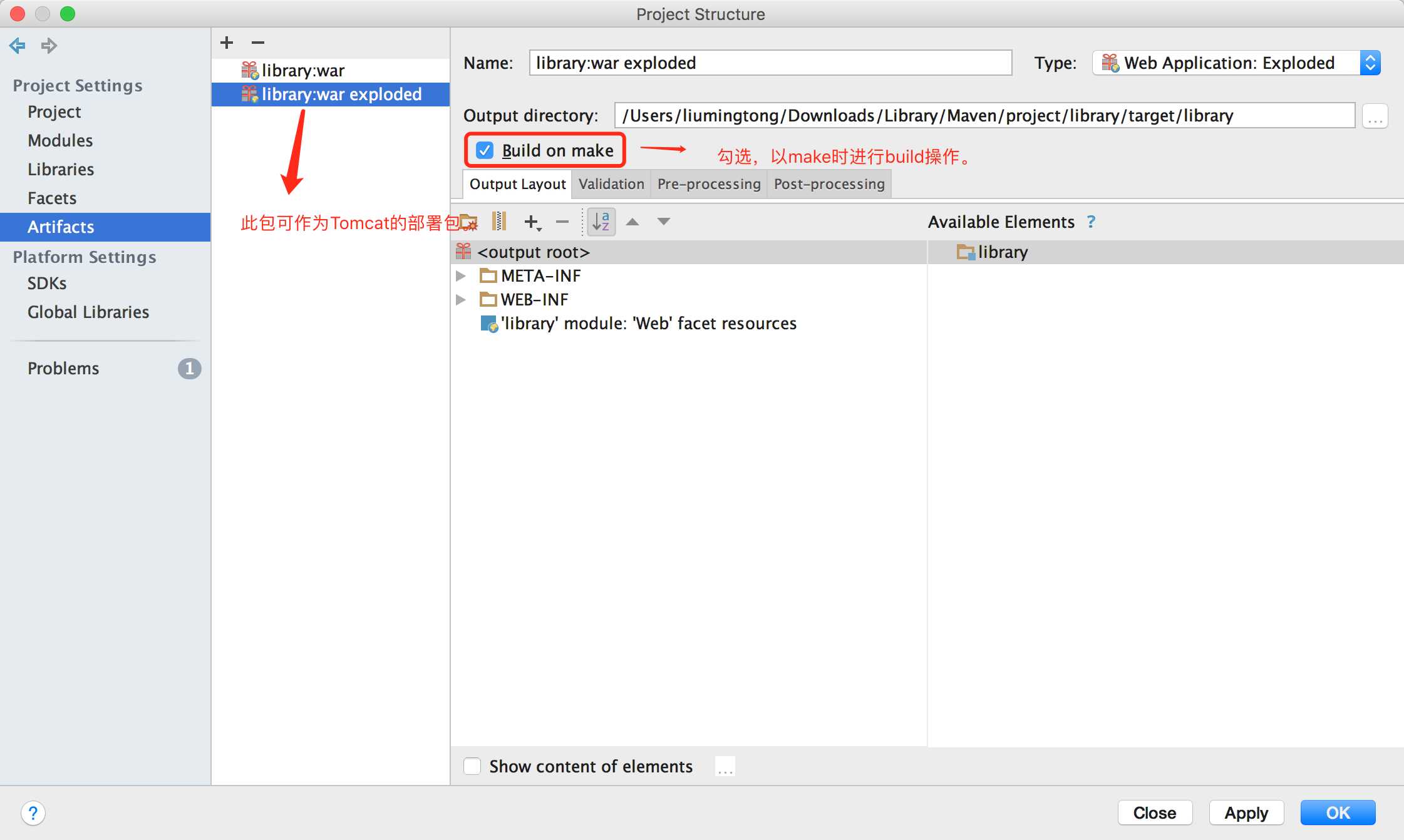Enable Show content of elements checkbox
The height and width of the screenshot is (840, 1404).
click(472, 766)
